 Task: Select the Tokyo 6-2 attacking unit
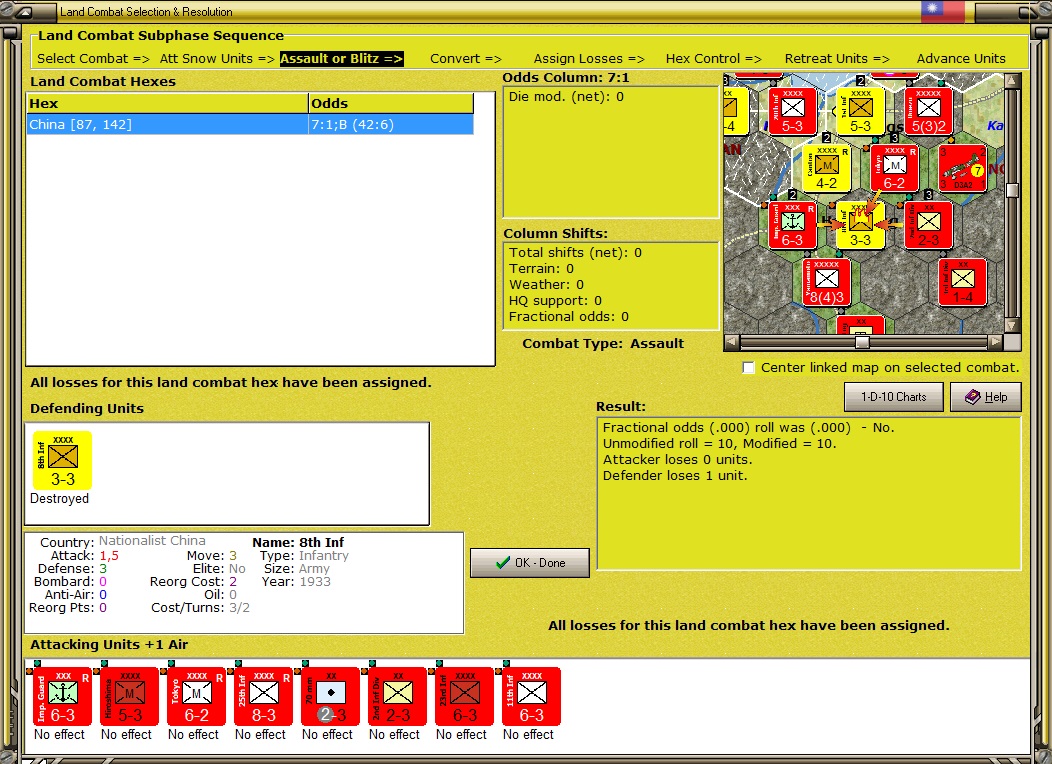[197, 696]
